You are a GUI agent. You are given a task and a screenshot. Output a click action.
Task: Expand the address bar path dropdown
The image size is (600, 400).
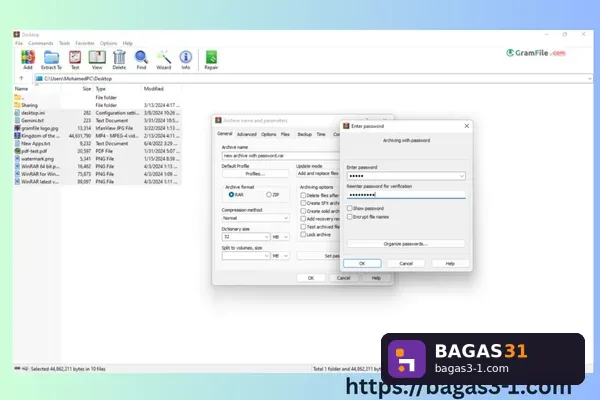[x=589, y=78]
